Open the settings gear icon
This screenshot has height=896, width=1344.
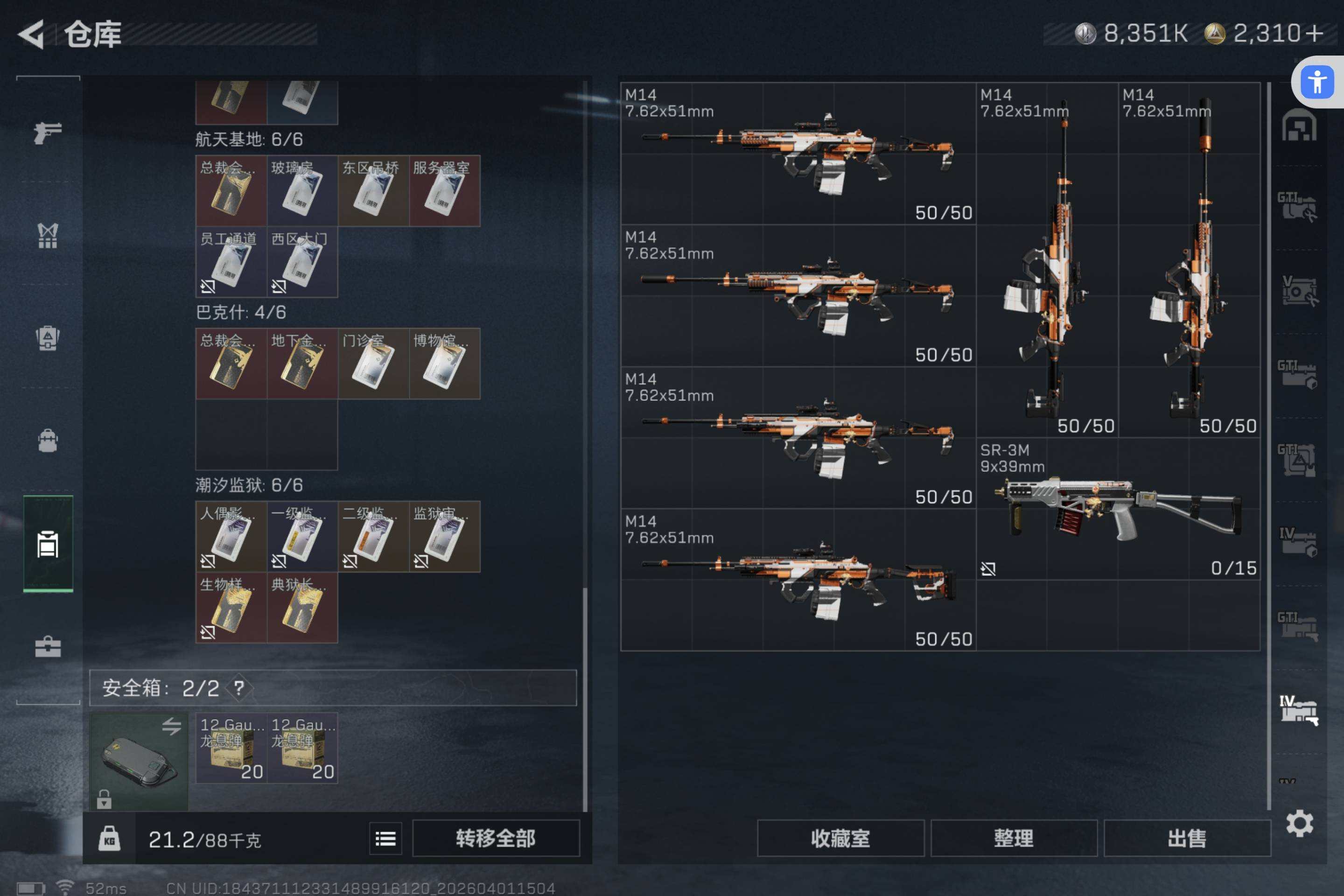click(x=1299, y=823)
